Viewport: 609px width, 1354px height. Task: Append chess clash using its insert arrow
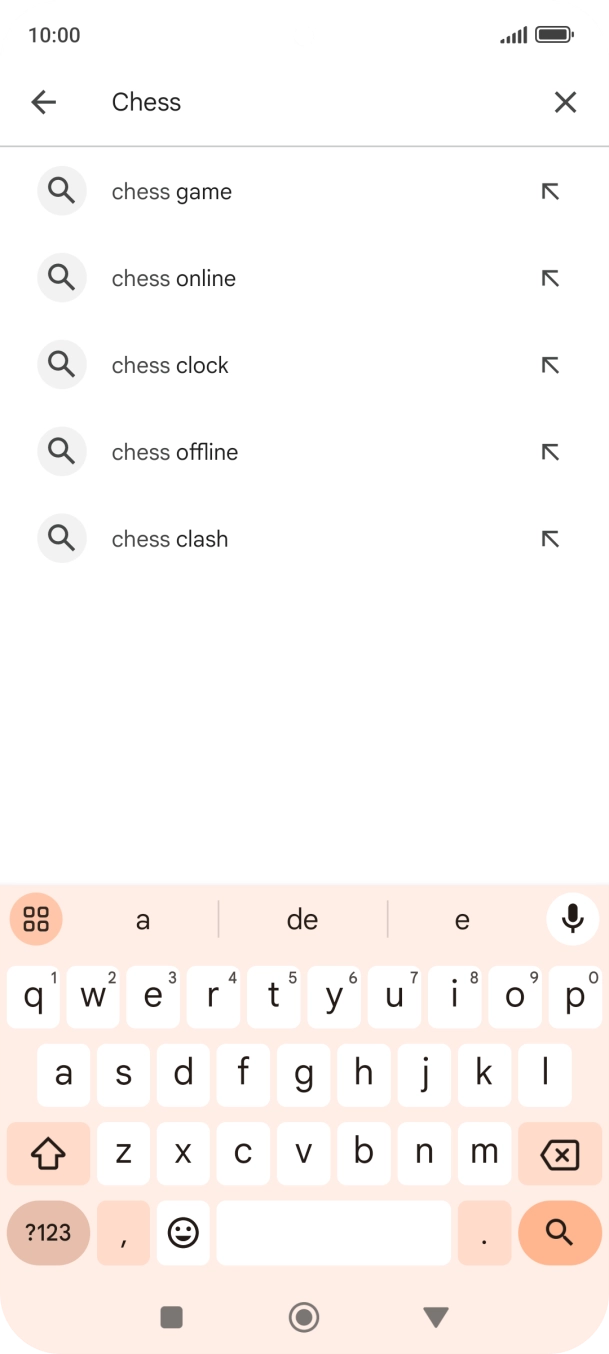550,538
